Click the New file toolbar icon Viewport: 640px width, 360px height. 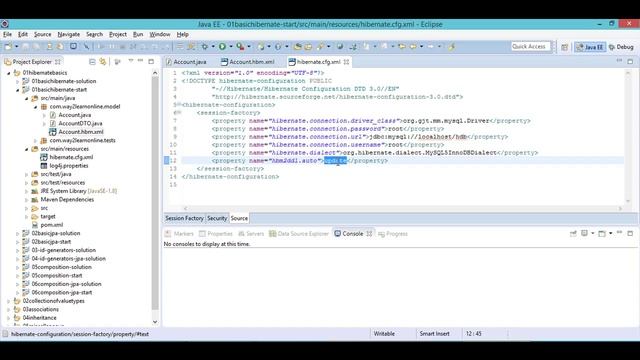(x=8, y=47)
